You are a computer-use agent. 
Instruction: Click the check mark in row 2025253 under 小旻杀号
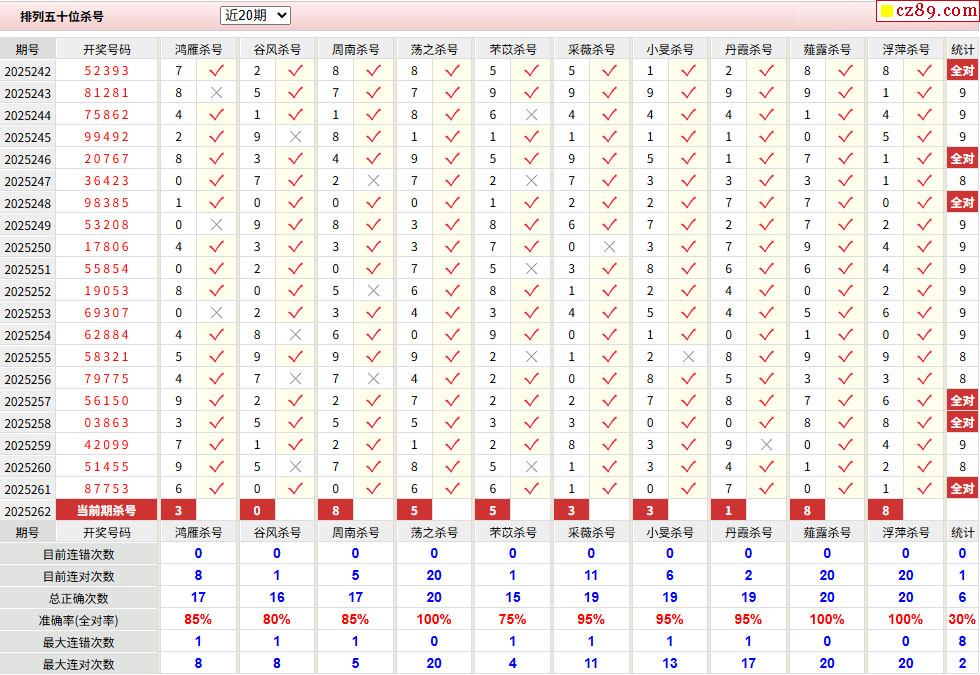pyautogui.click(x=688, y=312)
